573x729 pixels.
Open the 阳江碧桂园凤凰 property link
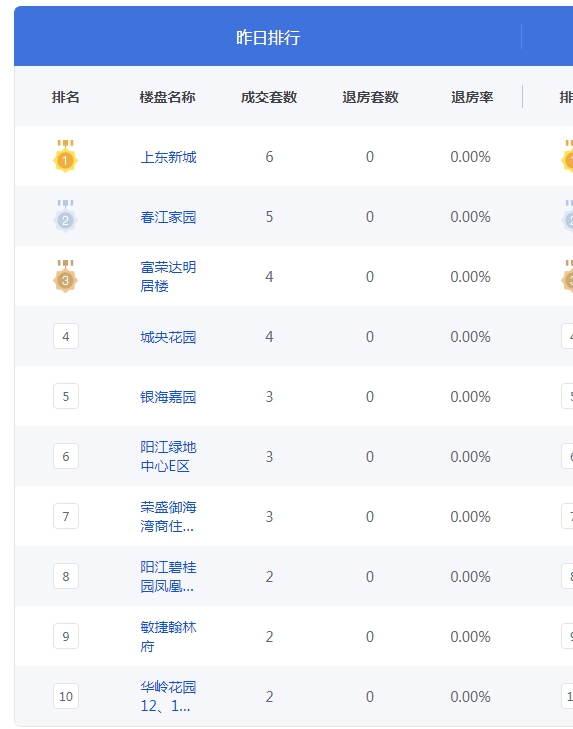click(x=168, y=576)
